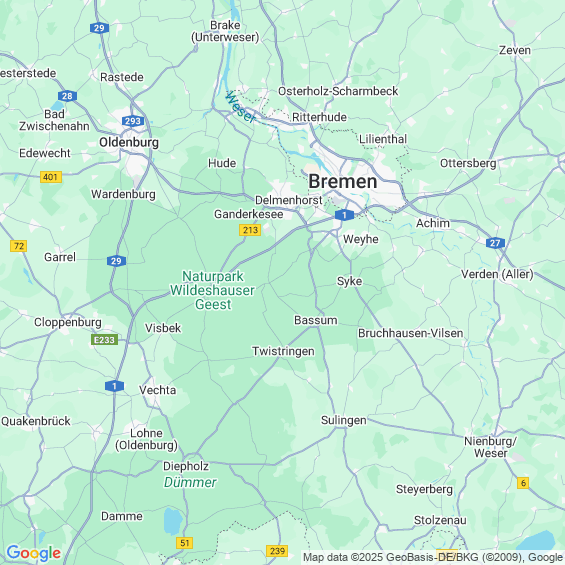Click the A28 highway shield near Bad Zwischenahn
Viewport: 565px width, 565px height.
point(67,96)
